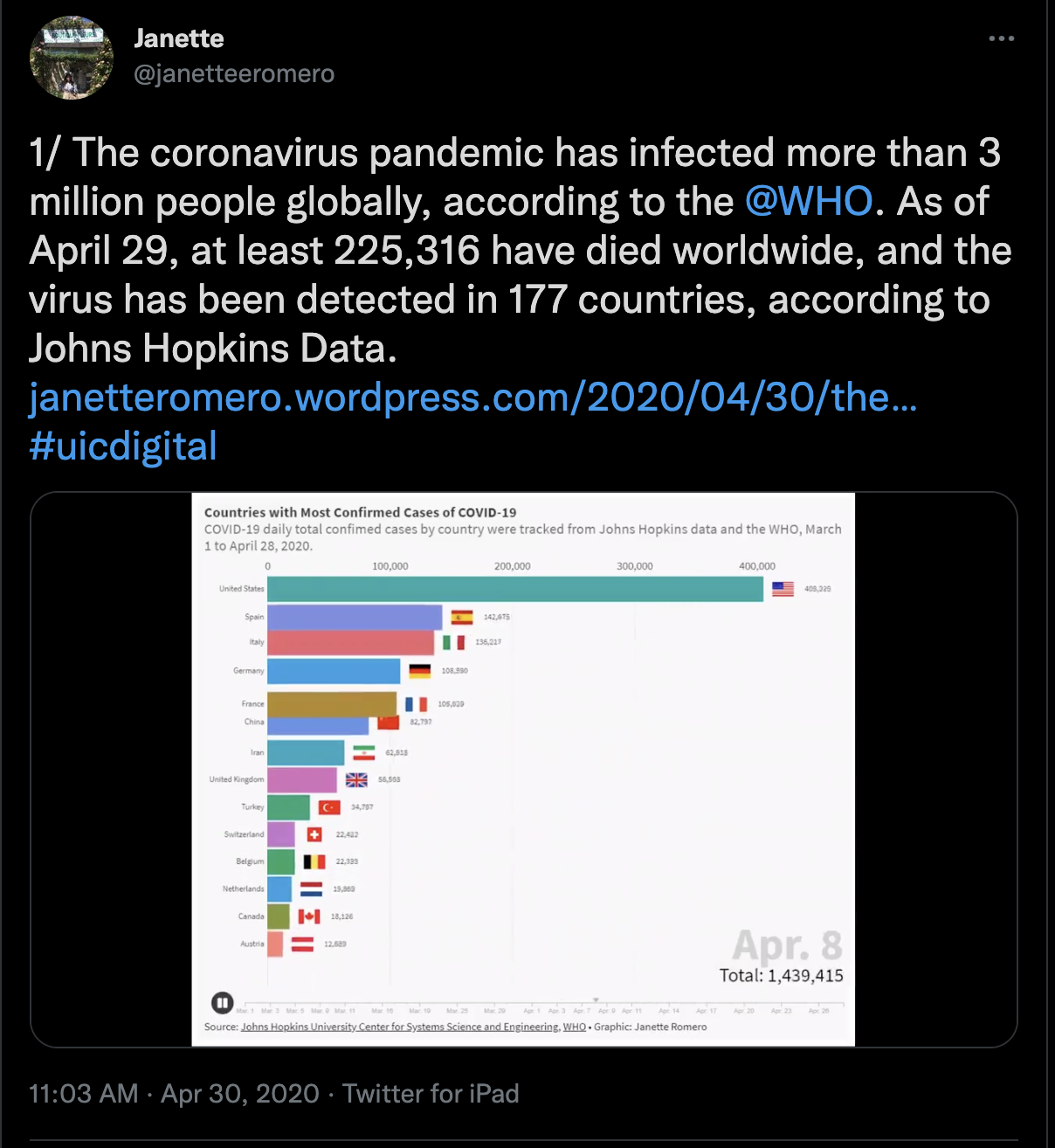Click the Turkey flag icon
Viewport: 1055px width, 1148px height.
click(329, 807)
